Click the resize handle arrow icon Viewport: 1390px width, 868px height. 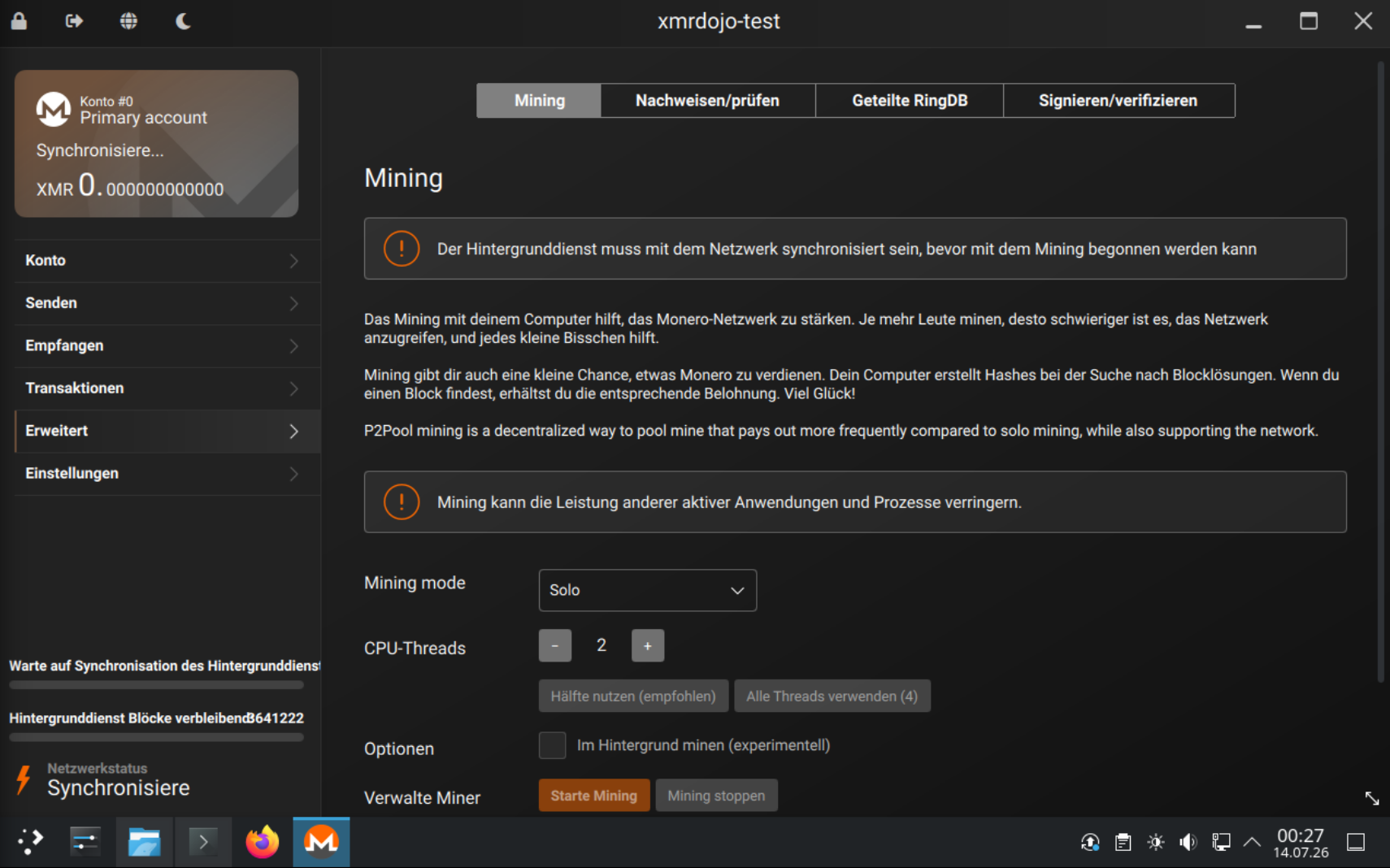pos(1372,798)
